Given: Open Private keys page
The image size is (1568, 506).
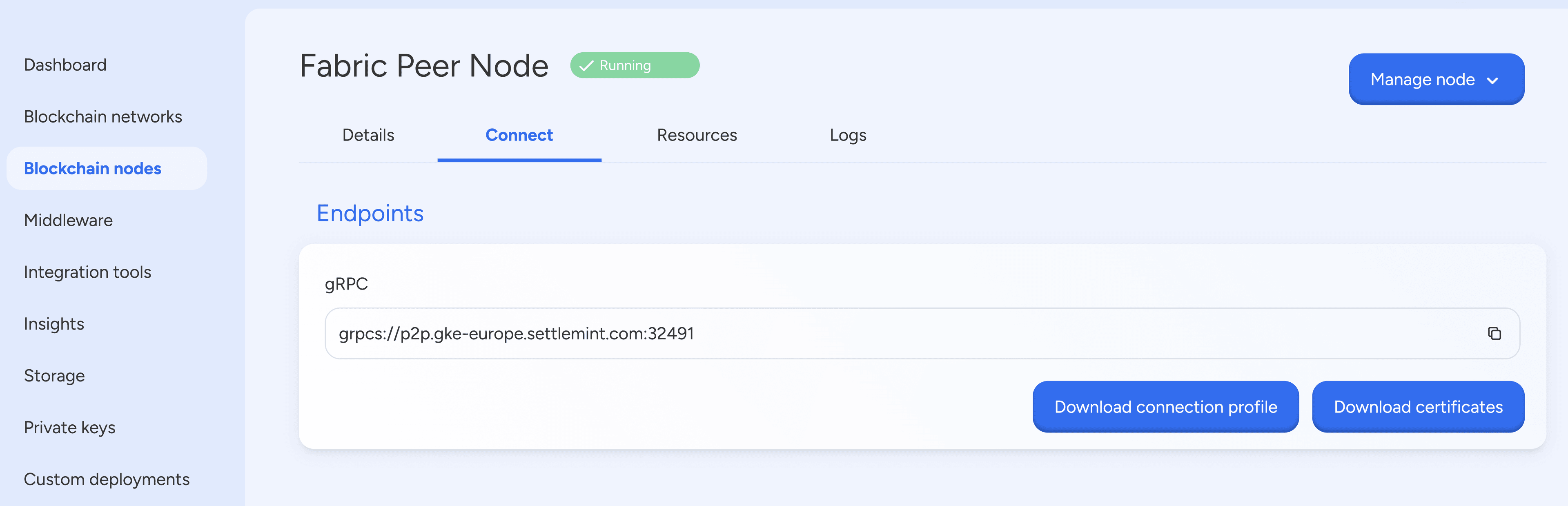Looking at the screenshot, I should 69,428.
